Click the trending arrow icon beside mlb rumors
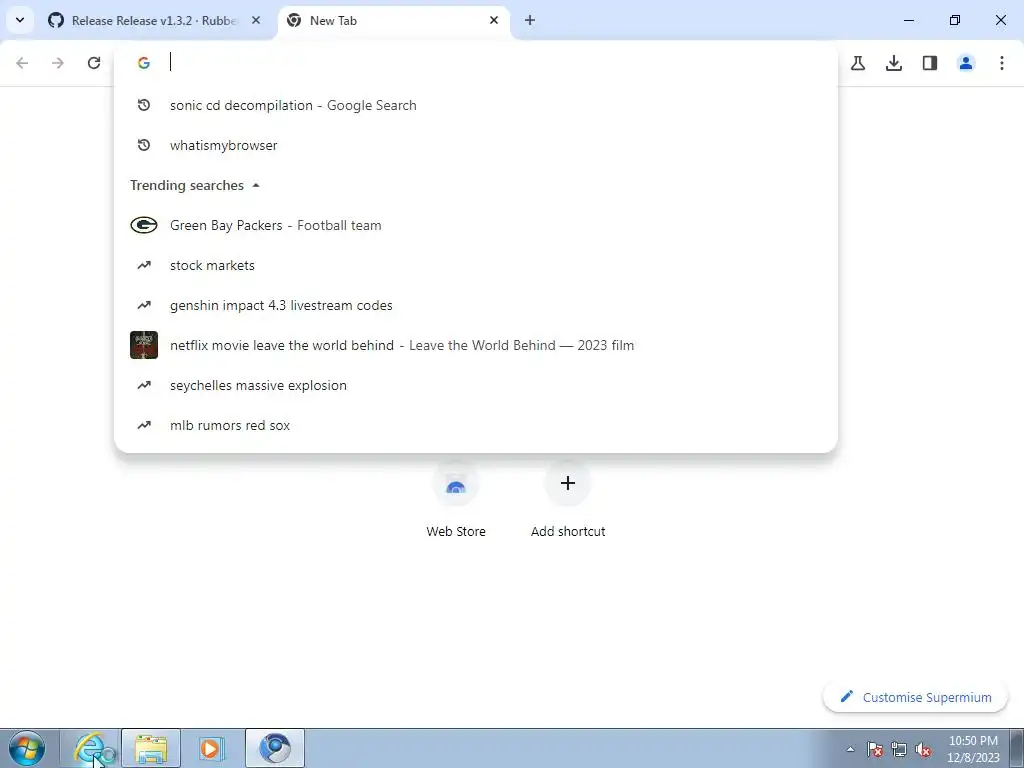 144,425
